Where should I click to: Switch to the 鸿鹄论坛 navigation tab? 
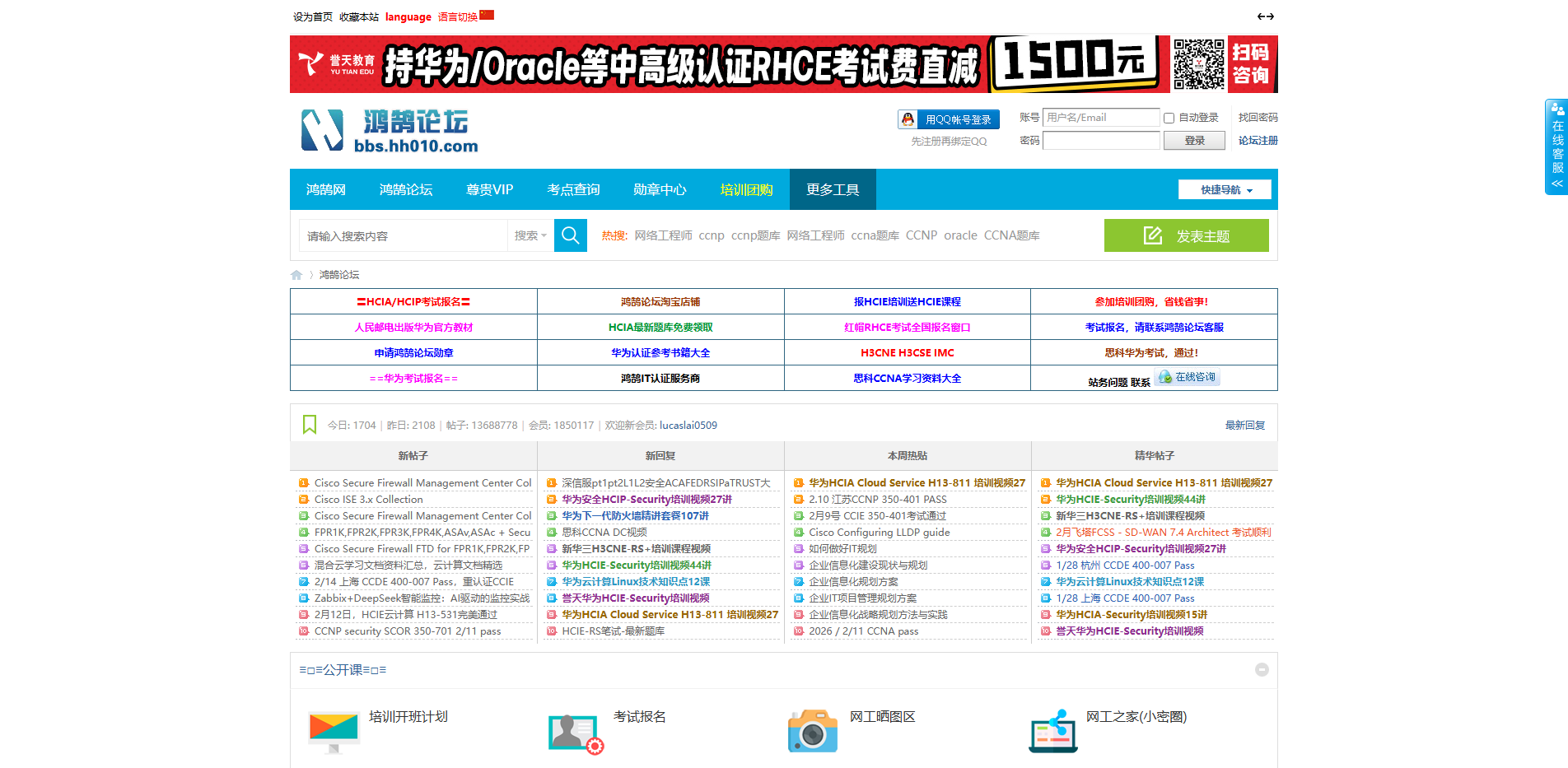[x=406, y=189]
